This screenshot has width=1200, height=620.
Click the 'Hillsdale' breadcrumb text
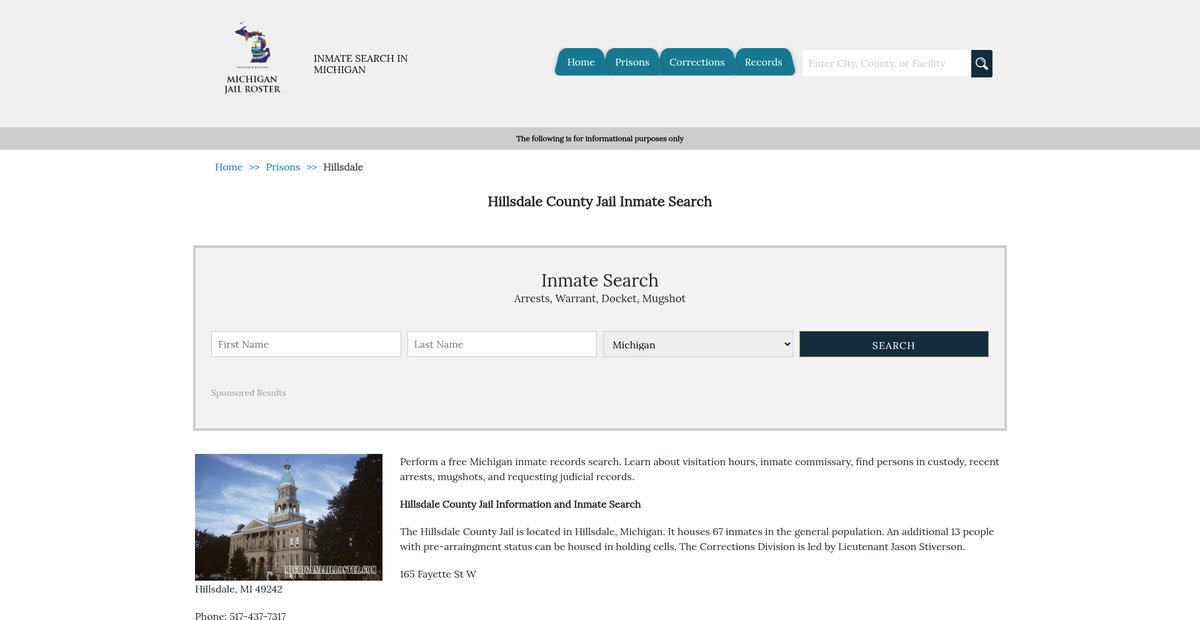[343, 167]
